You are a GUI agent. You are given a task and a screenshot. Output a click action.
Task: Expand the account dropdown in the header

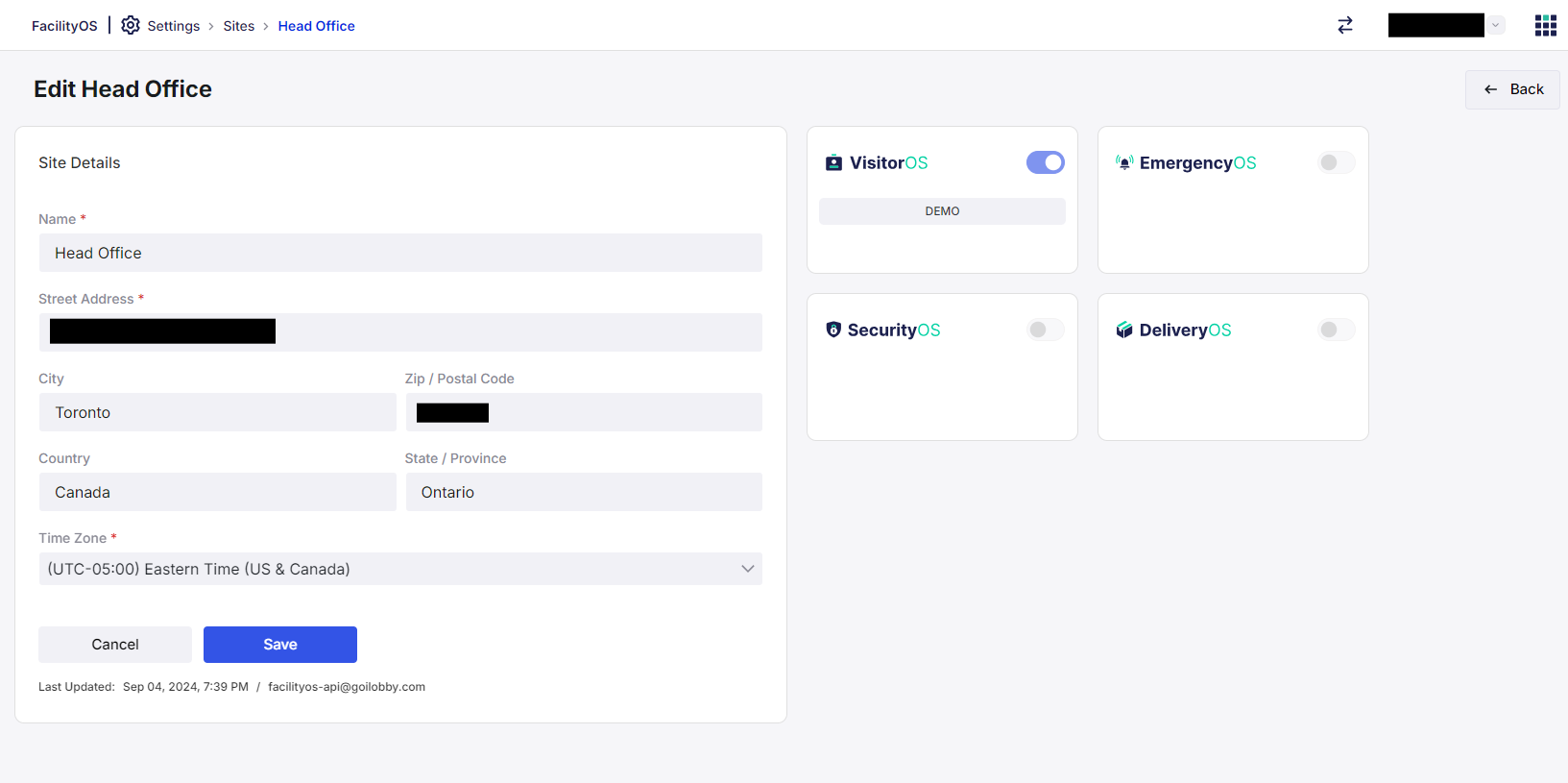pos(1496,25)
